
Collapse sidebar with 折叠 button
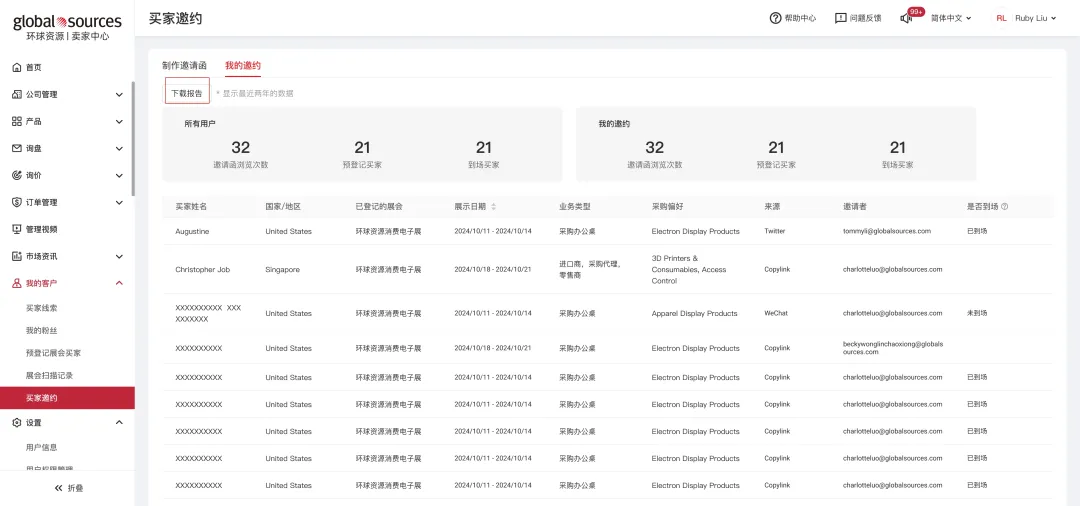68,488
